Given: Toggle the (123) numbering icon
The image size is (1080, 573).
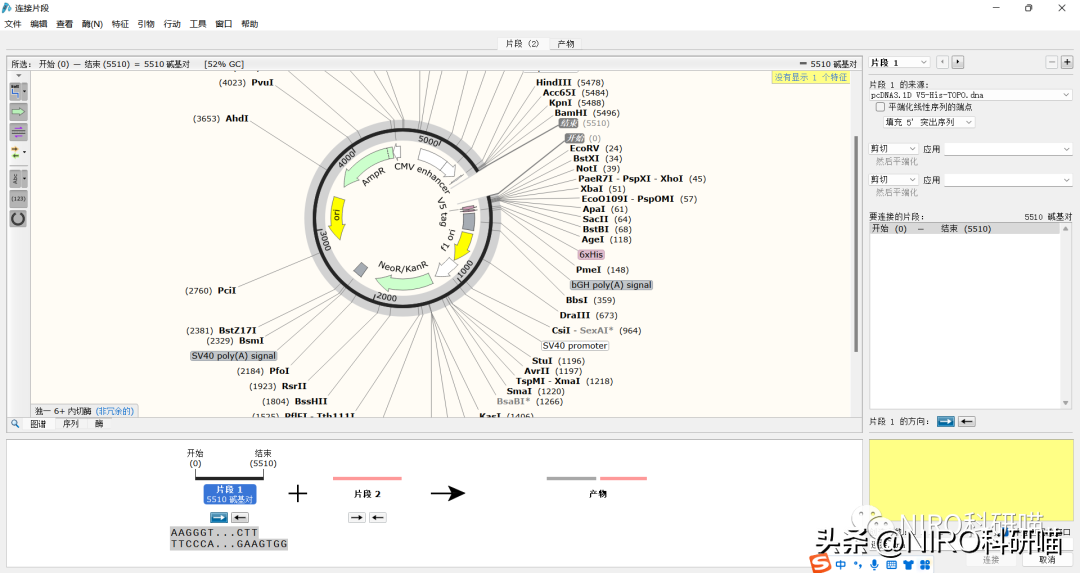Looking at the screenshot, I should [18, 198].
